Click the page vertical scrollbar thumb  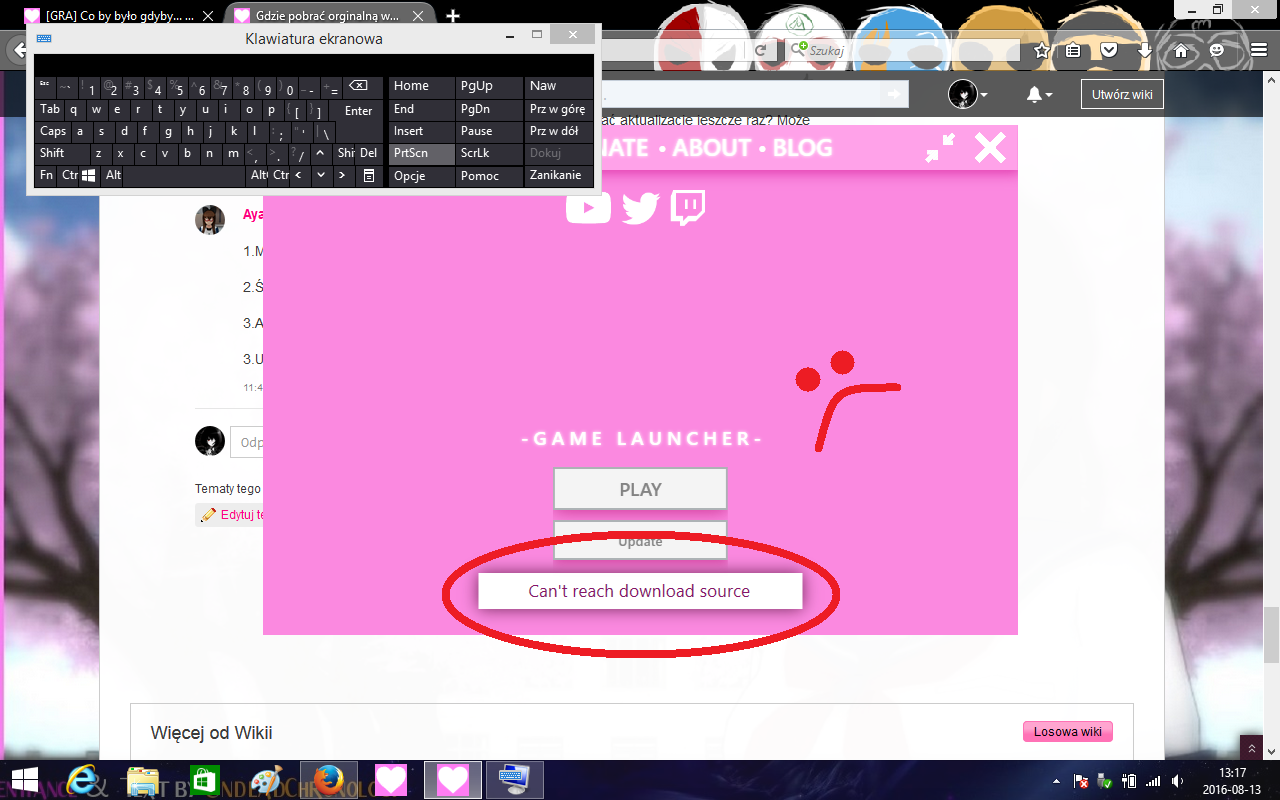(x=1272, y=633)
